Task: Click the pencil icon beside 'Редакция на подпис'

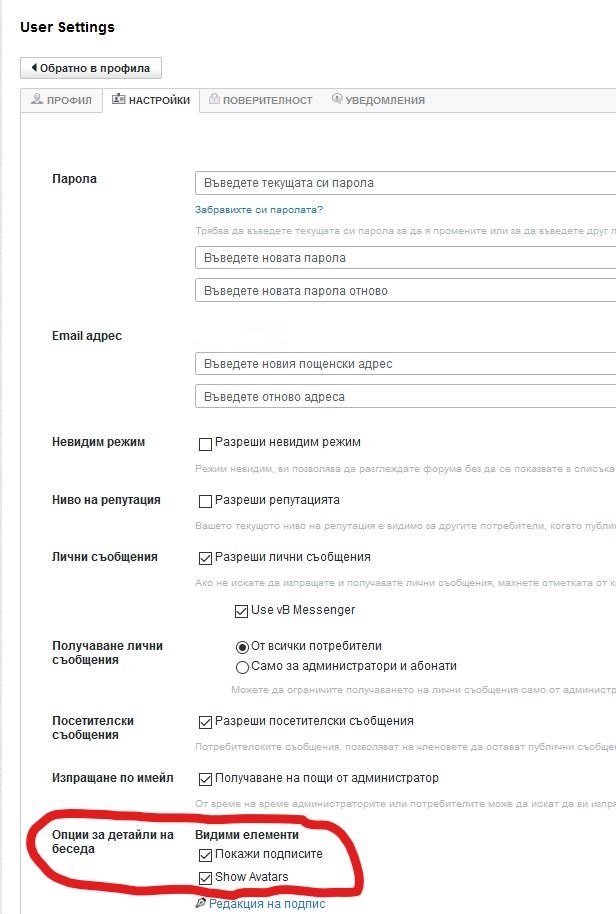Action: click(201, 903)
